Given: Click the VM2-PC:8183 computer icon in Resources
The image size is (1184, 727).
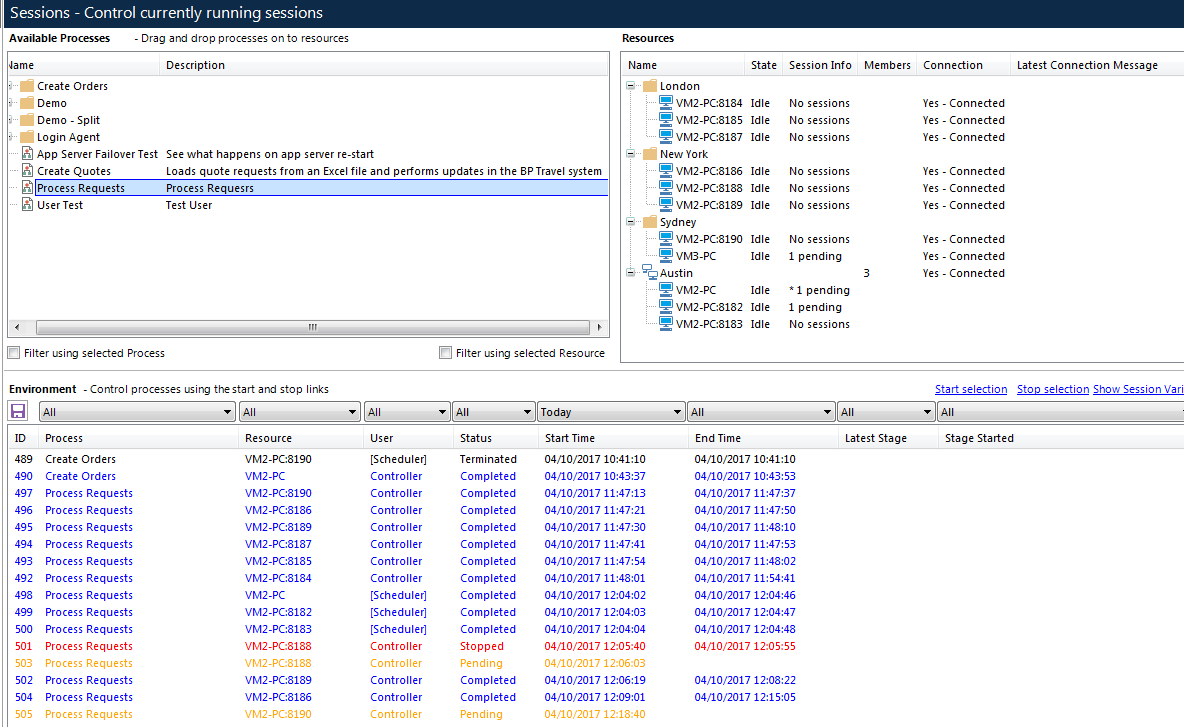Looking at the screenshot, I should (x=666, y=323).
